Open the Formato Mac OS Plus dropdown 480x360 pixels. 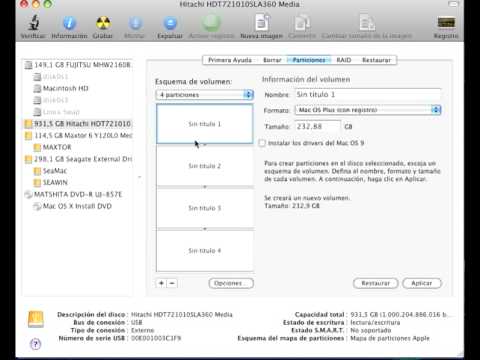(x=368, y=110)
